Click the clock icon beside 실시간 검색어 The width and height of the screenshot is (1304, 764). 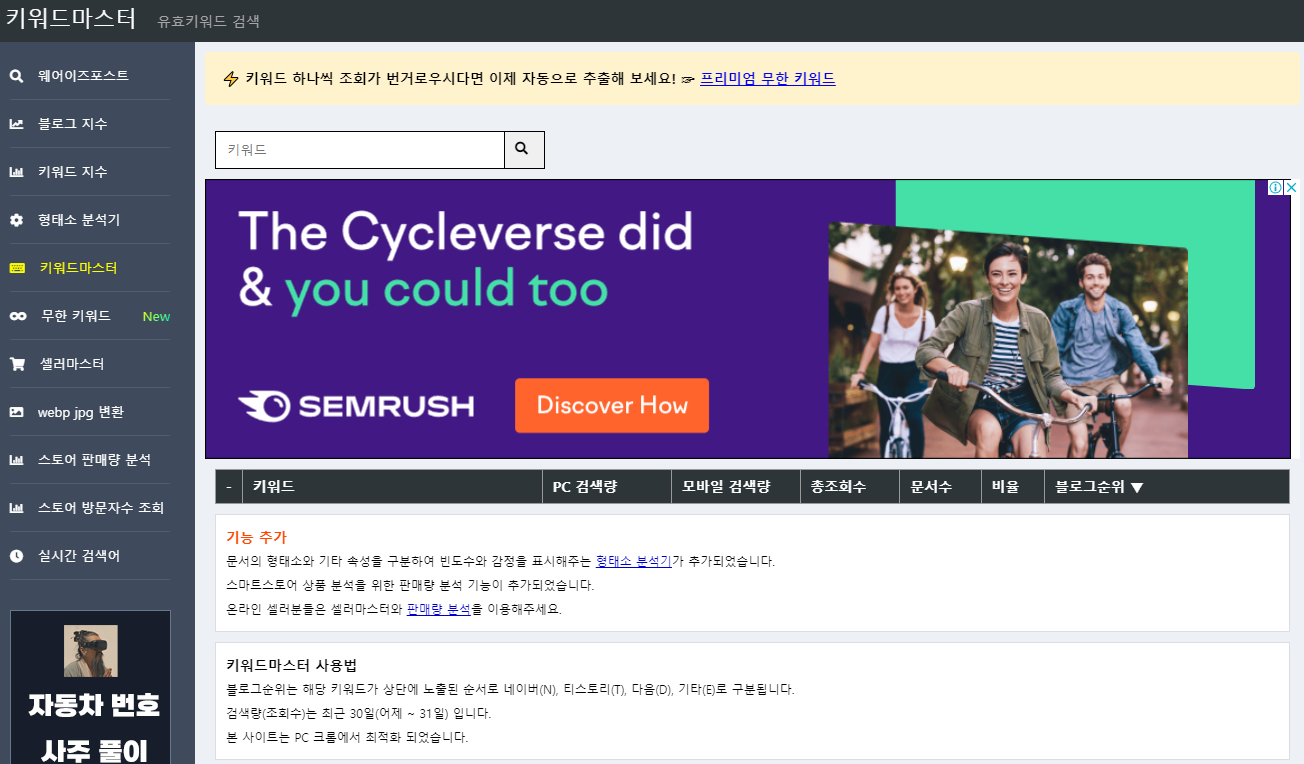pos(16,556)
